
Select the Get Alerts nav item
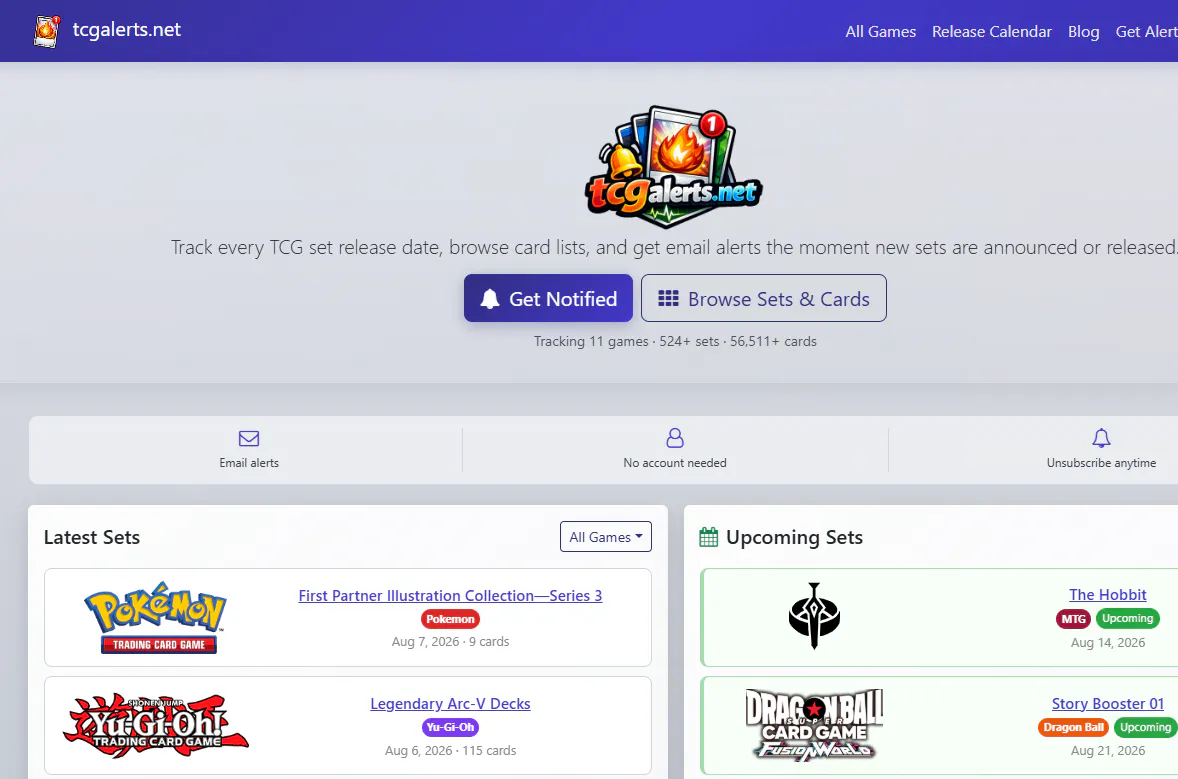(x=1146, y=32)
